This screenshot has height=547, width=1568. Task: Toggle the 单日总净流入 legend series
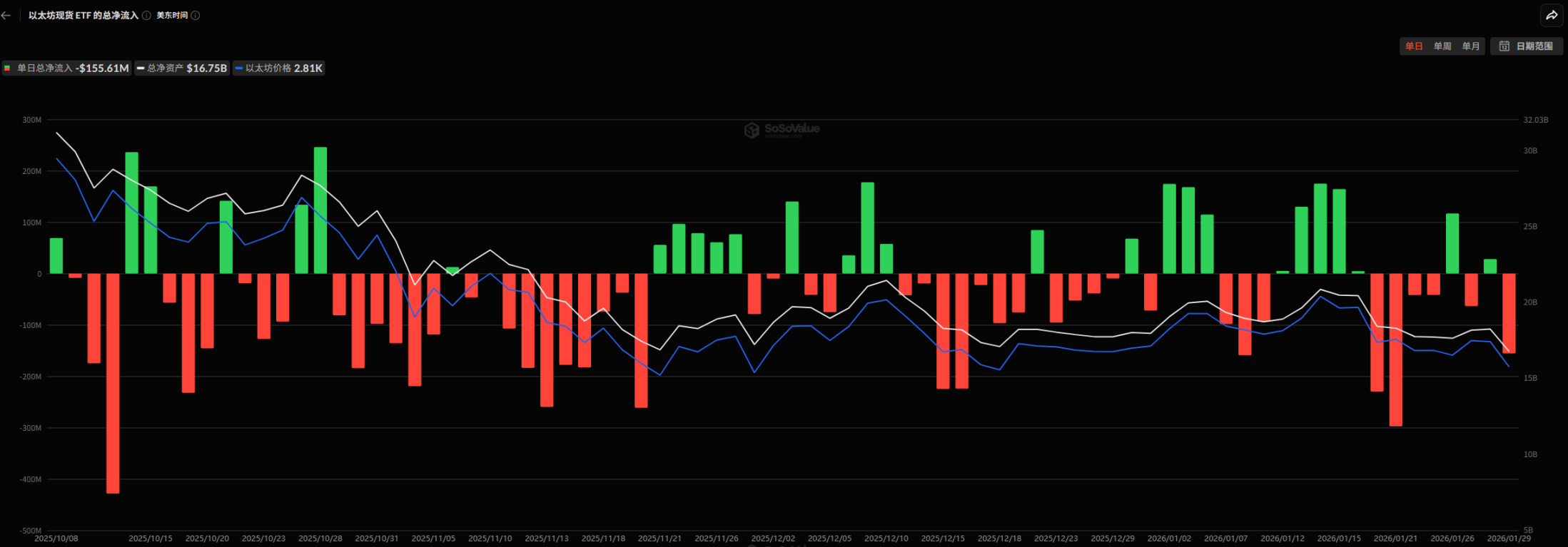66,68
